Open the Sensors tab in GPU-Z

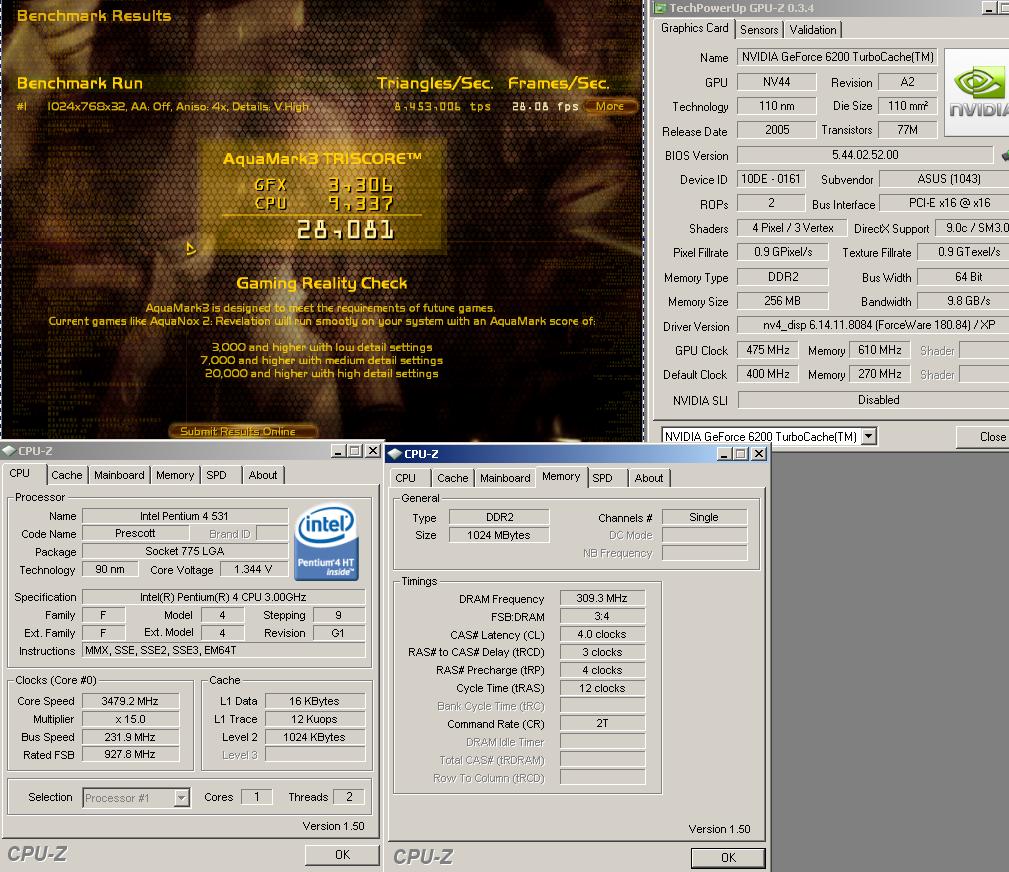[x=759, y=30]
